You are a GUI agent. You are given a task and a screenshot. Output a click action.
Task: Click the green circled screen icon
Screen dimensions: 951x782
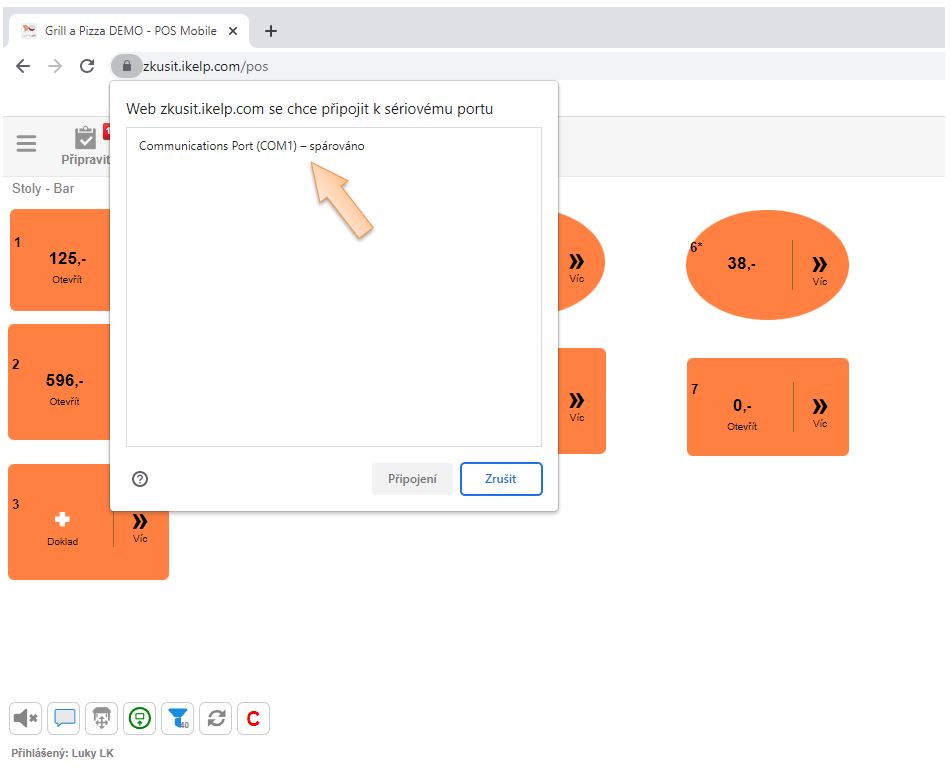tap(140, 718)
